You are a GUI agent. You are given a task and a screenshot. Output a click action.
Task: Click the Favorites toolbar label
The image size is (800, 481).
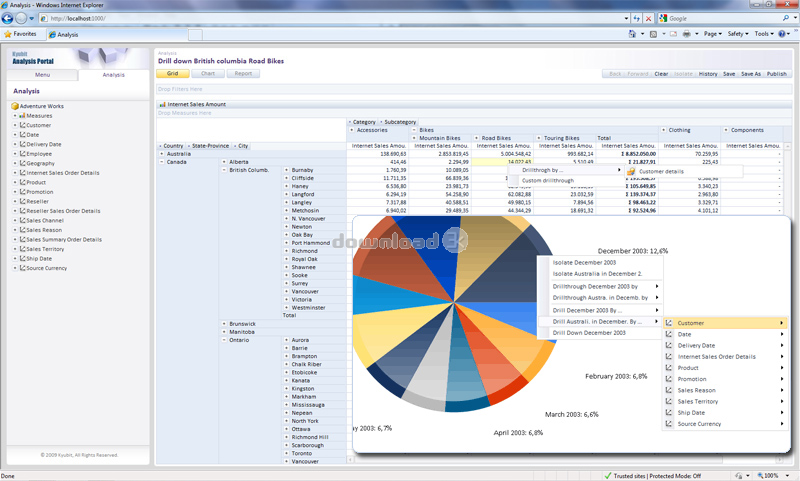coord(25,34)
